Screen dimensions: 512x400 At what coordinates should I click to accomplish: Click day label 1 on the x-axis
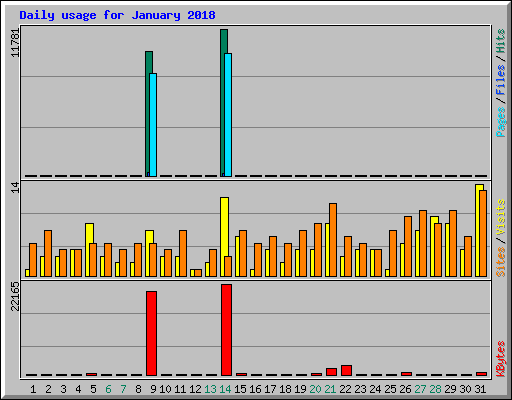[33, 389]
